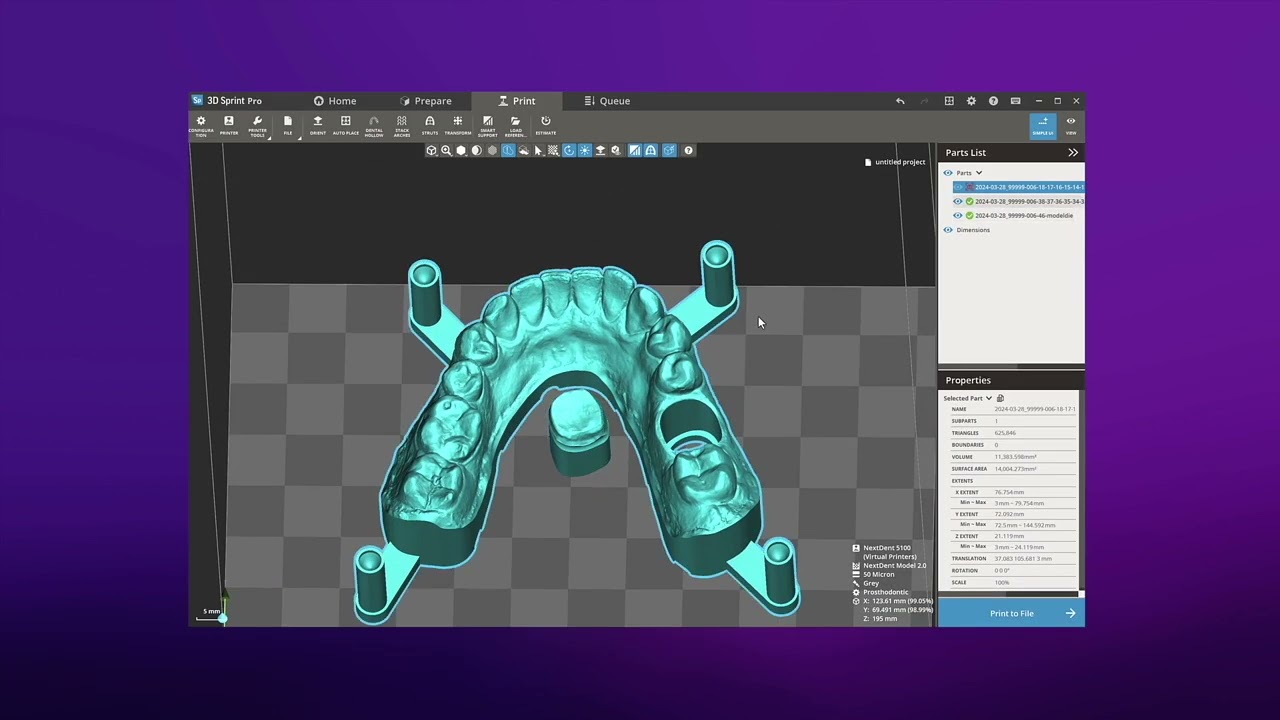Run the Auto Place tool
This screenshot has width=1280, height=720.
(x=345, y=125)
